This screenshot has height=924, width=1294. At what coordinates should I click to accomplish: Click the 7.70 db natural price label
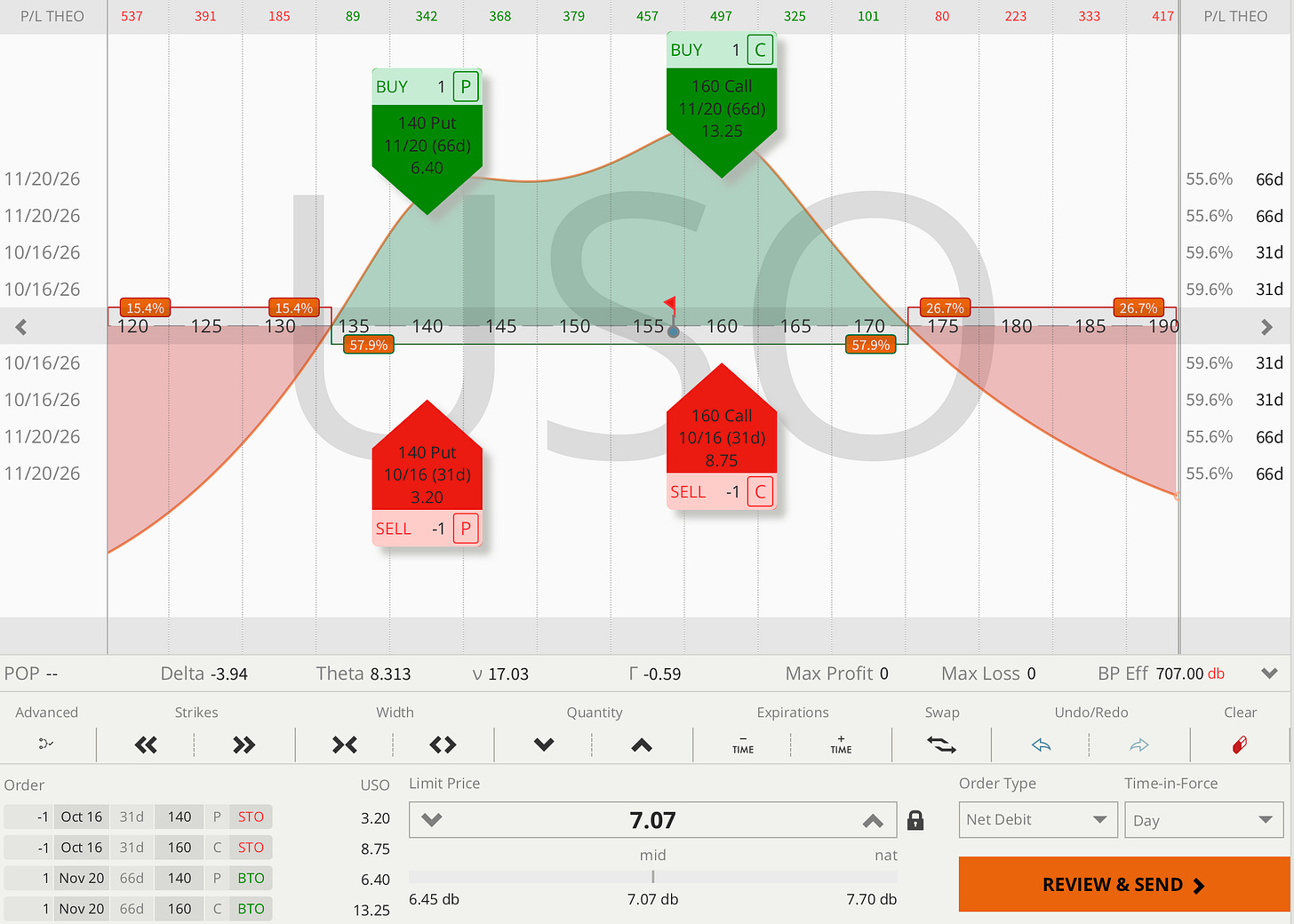871,899
